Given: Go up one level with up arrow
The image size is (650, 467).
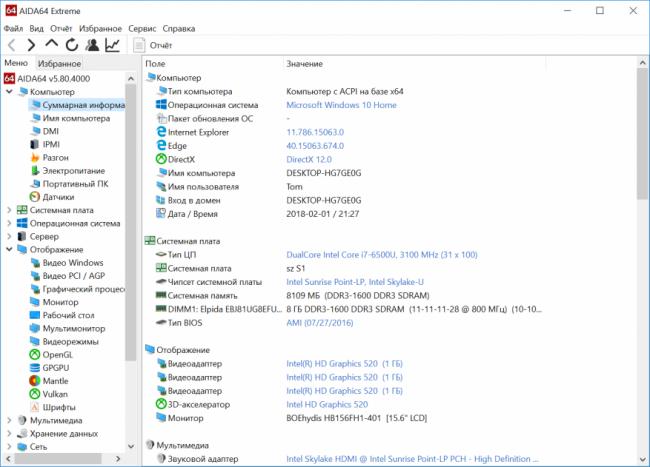Looking at the screenshot, I should [x=51, y=44].
